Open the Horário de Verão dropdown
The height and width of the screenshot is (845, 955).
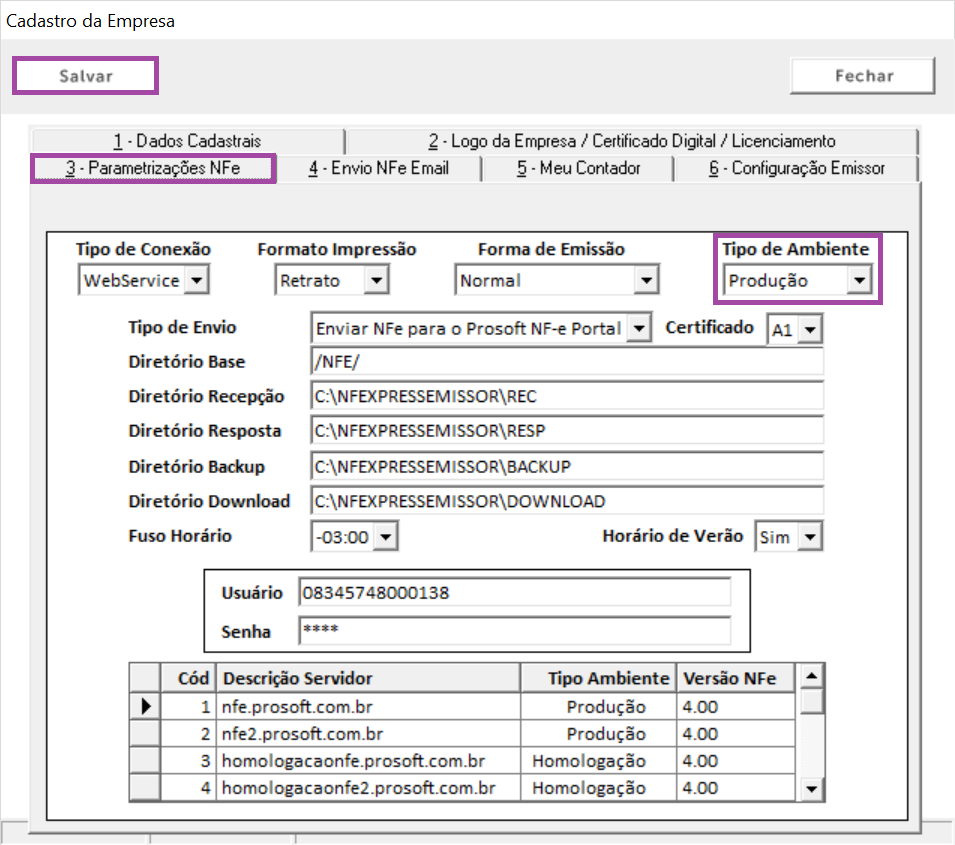[x=810, y=537]
